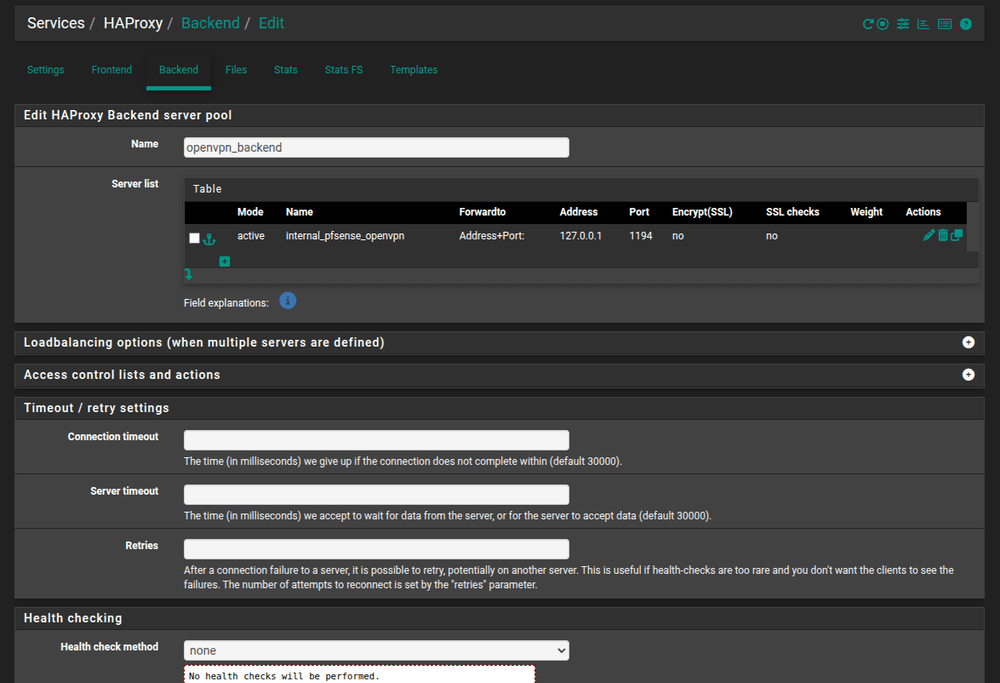Click the address cell 127.0.0.1
The image size is (1000, 683).
580,236
